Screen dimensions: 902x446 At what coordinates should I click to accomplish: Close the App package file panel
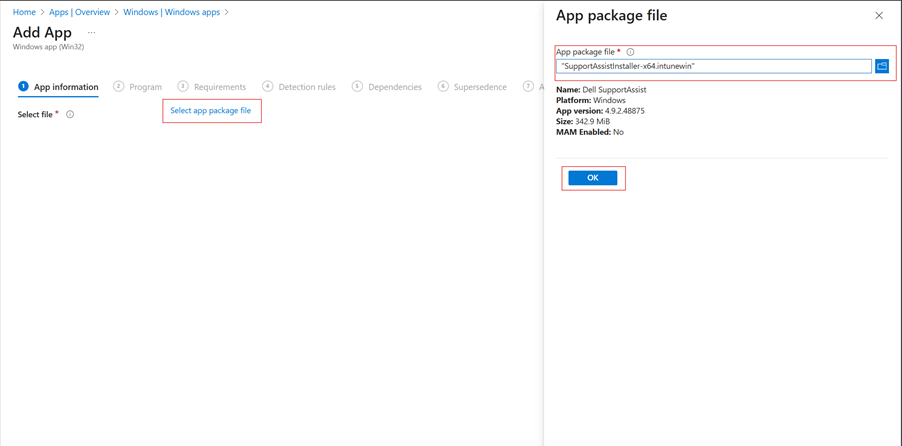click(879, 16)
